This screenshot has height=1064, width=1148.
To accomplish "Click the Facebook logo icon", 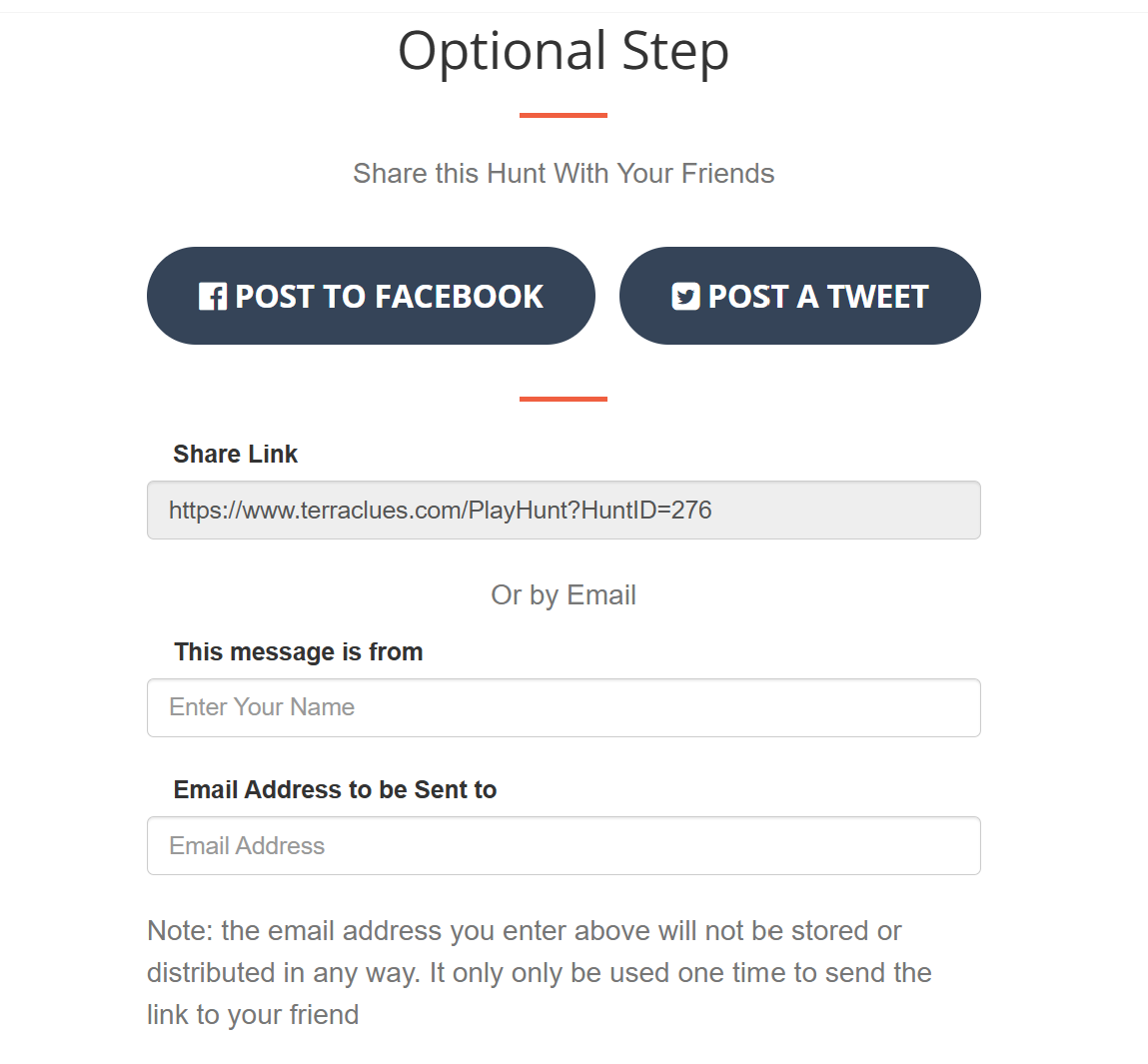I will click(x=213, y=297).
